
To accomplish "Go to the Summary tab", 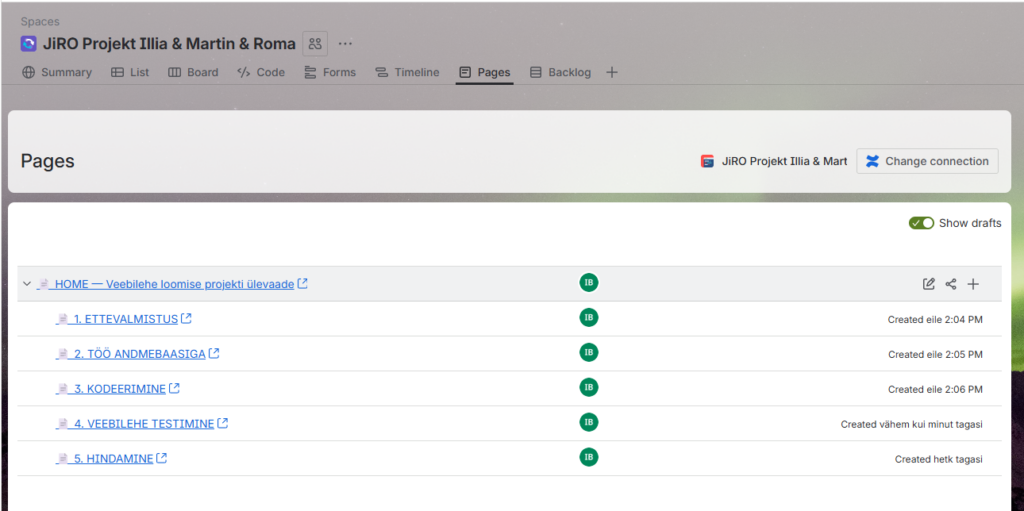I will pyautogui.click(x=57, y=72).
